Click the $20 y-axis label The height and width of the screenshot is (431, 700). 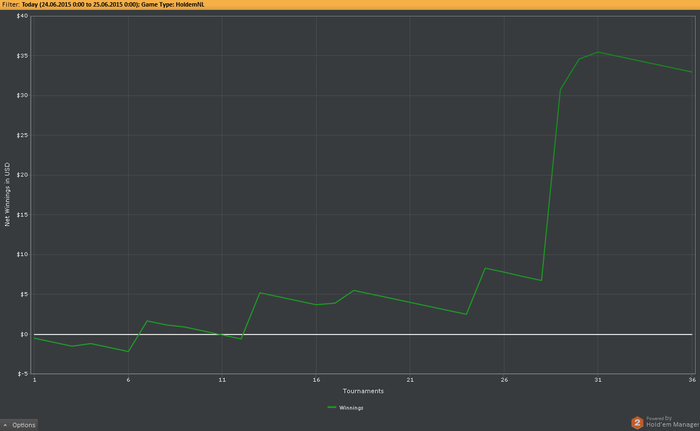tap(22, 175)
